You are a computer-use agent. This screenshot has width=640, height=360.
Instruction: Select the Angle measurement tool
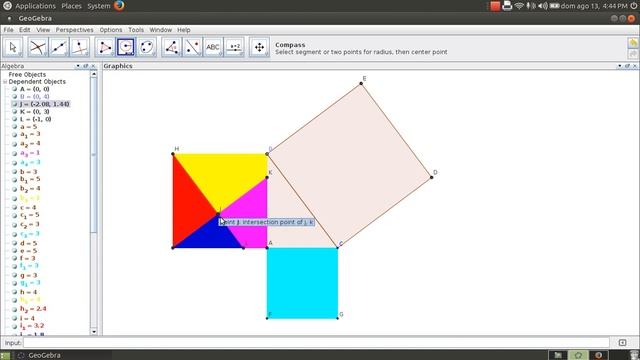click(172, 47)
